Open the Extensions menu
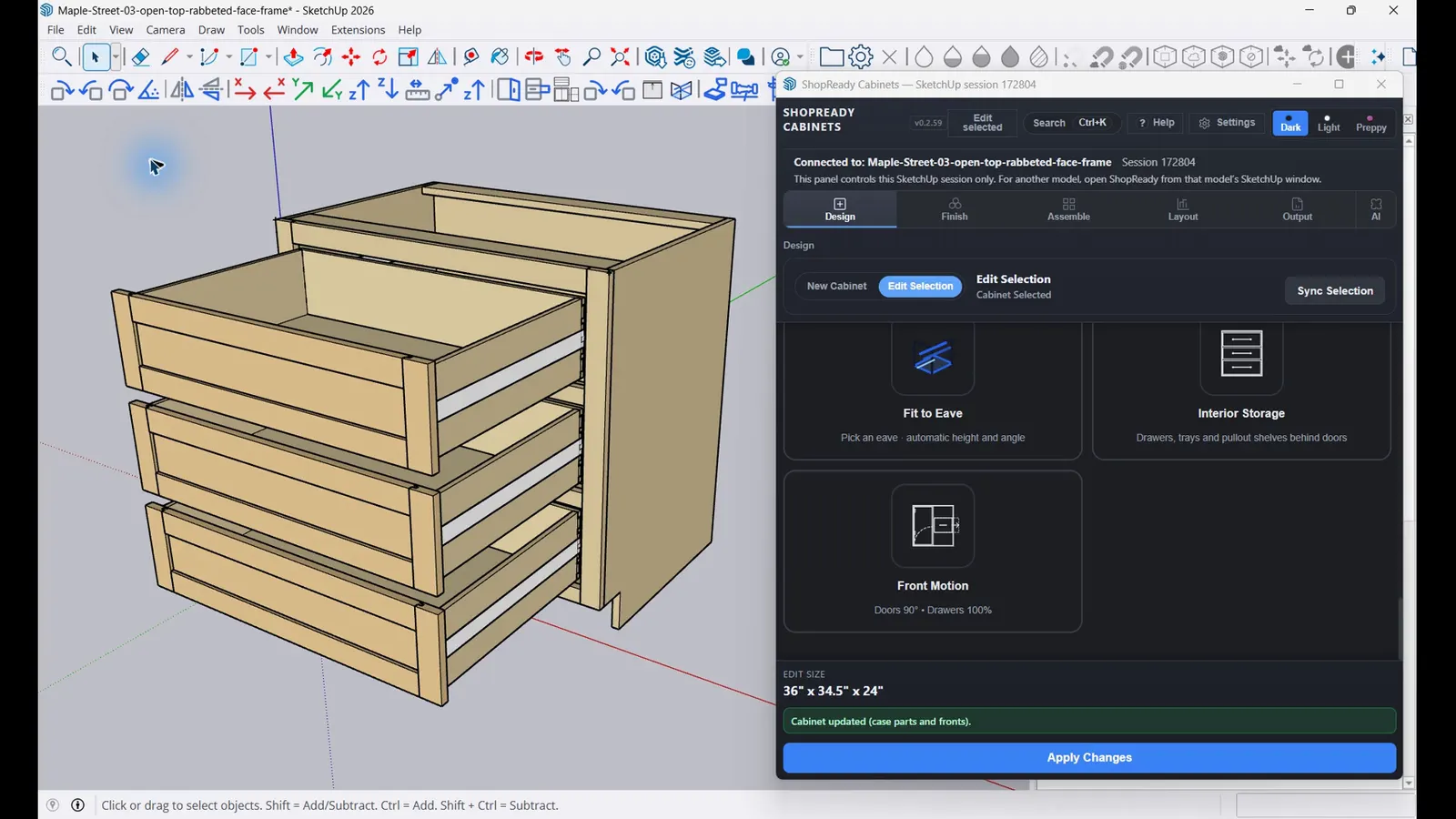 pyautogui.click(x=358, y=30)
